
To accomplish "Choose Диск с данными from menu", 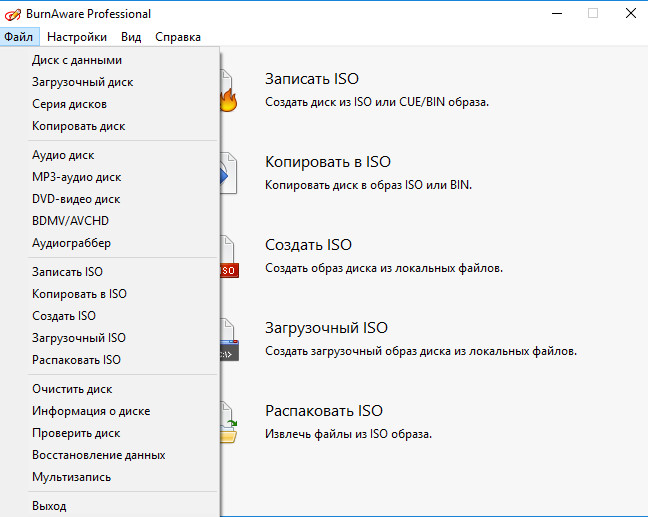I will 110,60.
